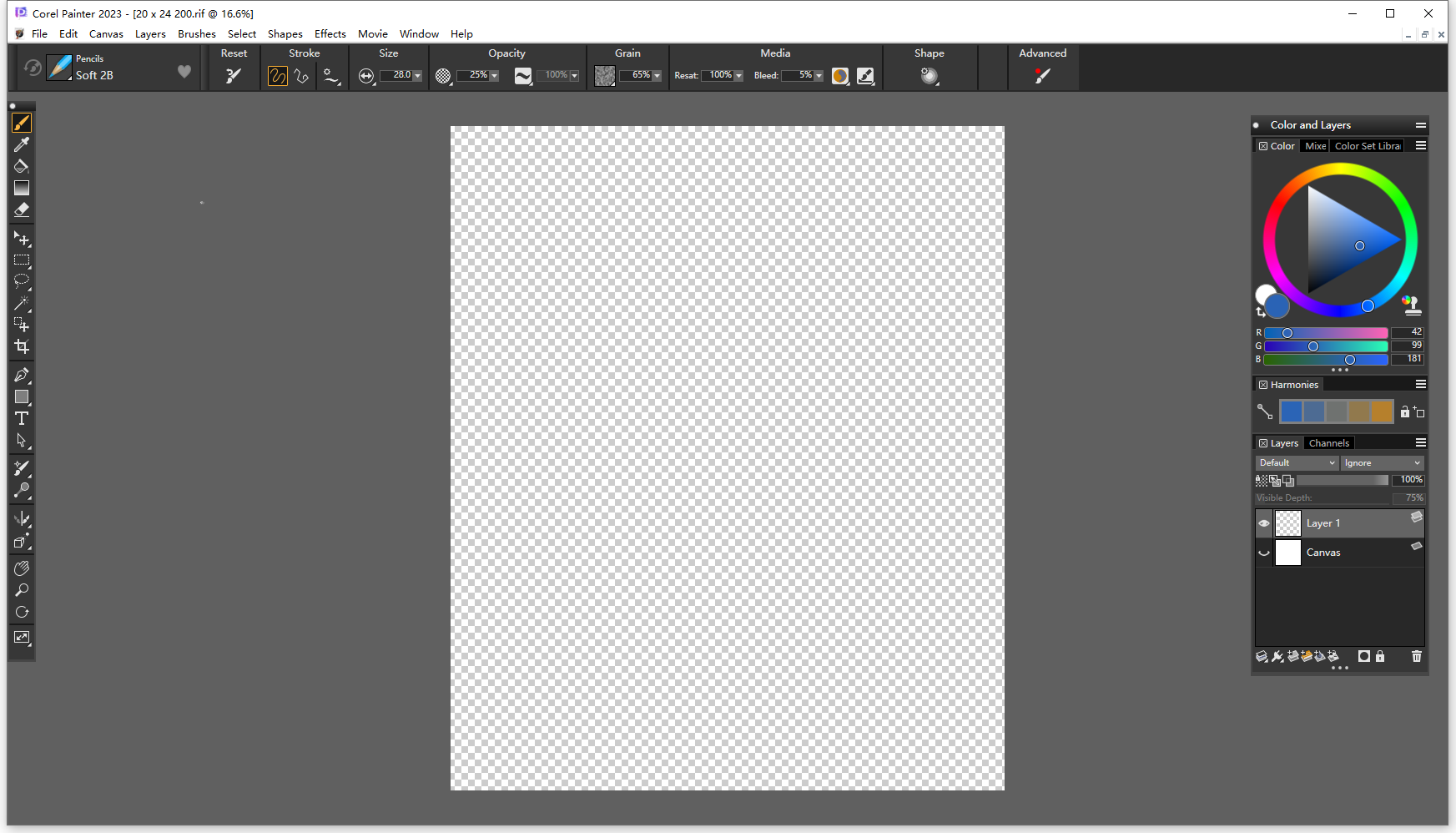
Task: Select the Grabber hand tool
Action: pyautogui.click(x=22, y=568)
